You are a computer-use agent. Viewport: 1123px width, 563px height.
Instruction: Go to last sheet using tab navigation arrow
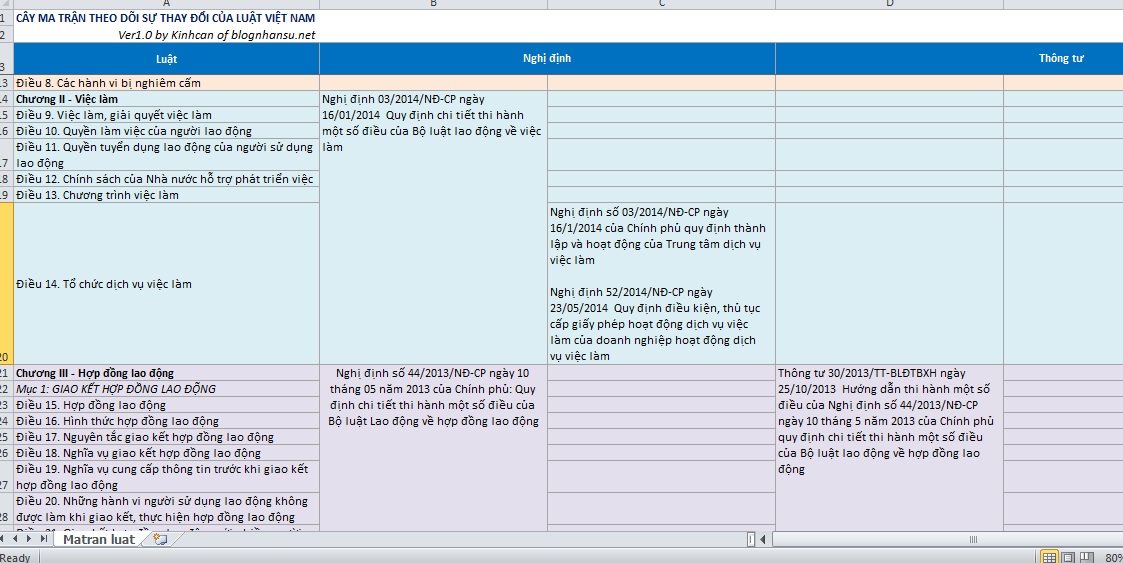(44, 539)
